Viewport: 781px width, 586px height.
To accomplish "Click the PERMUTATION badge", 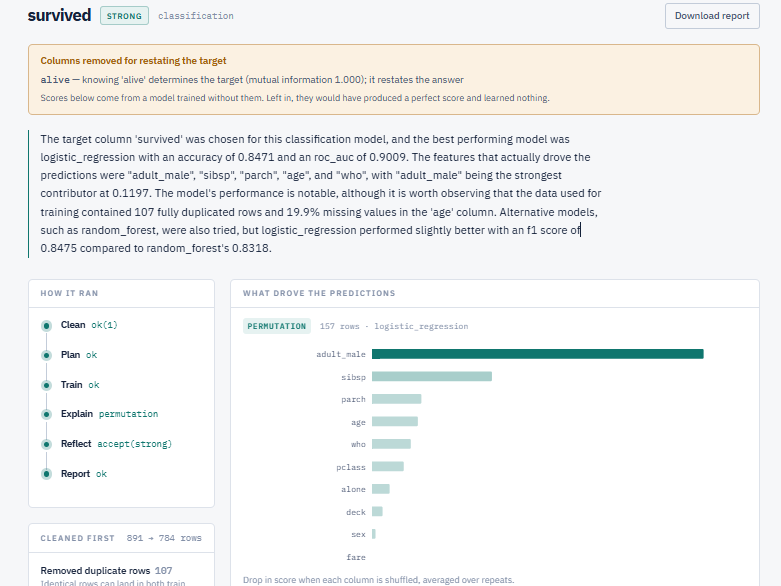I will [276, 326].
